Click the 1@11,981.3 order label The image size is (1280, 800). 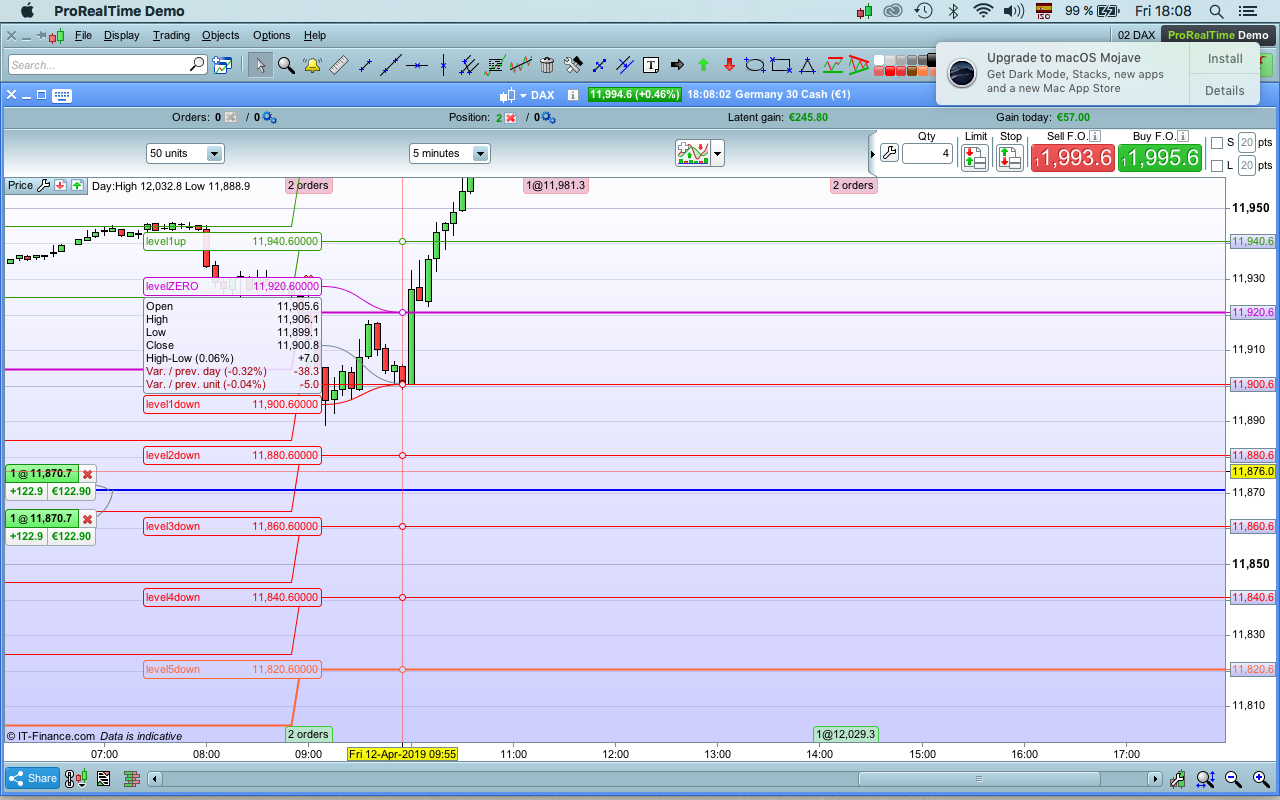[x=556, y=185]
